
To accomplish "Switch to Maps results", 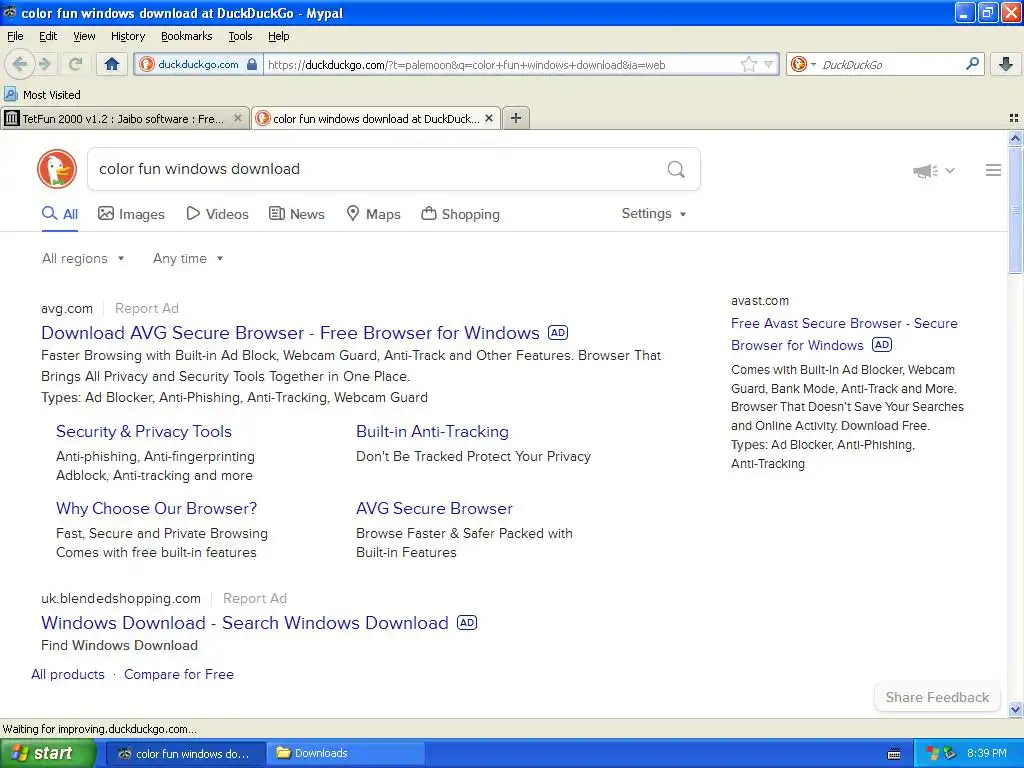I will click(x=373, y=214).
